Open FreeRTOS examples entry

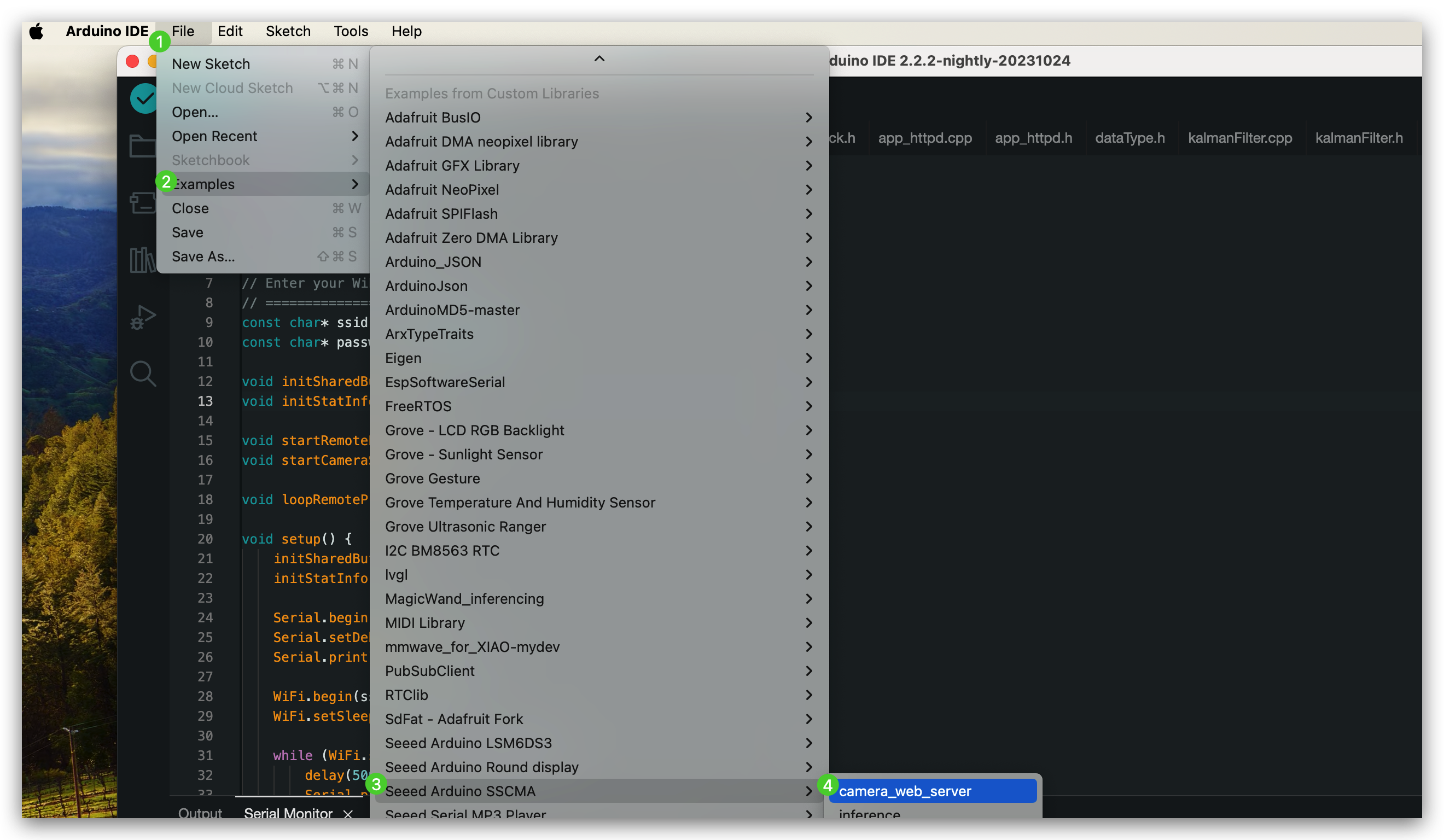pos(599,406)
